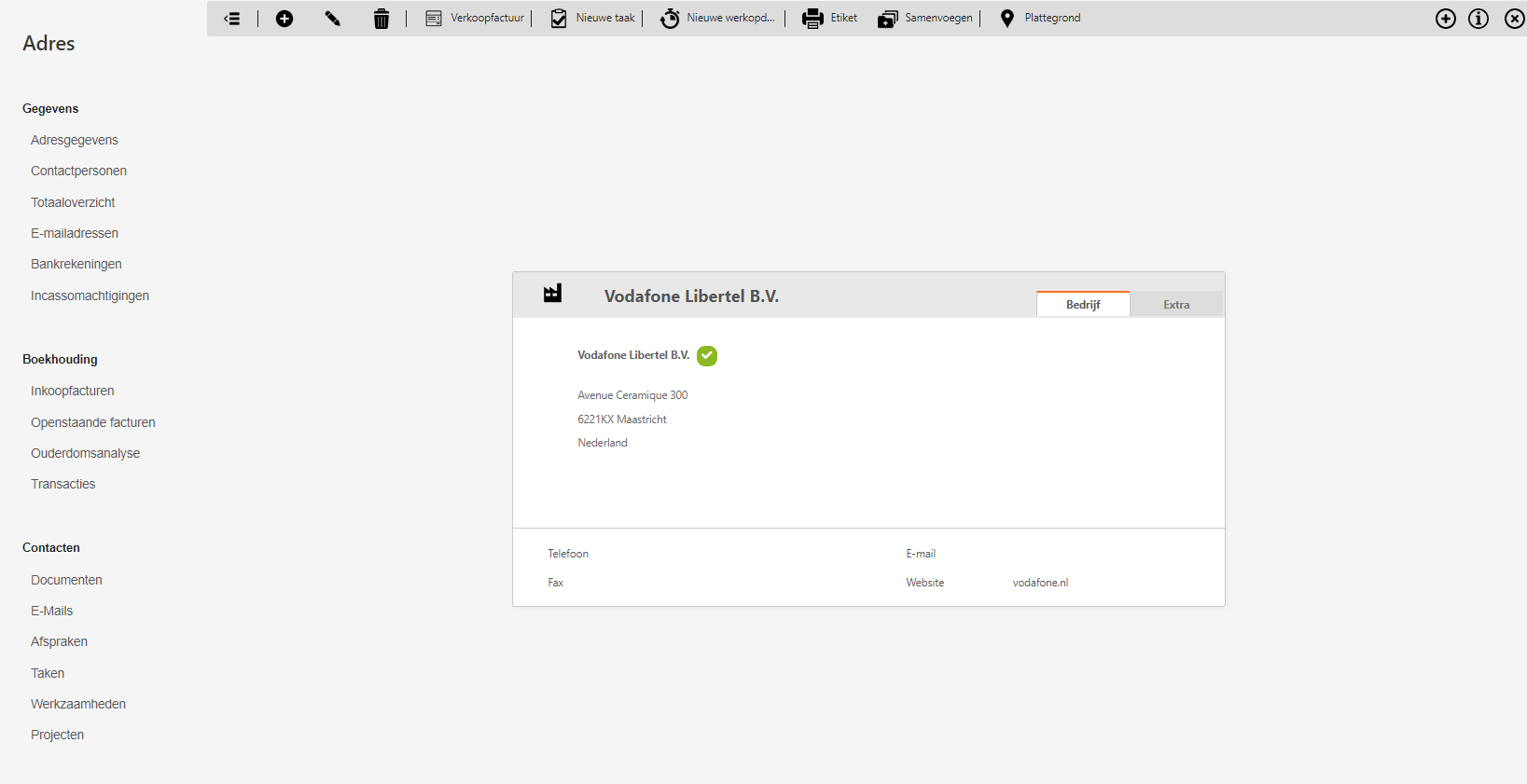Open Adresgegevens in the sidebar
This screenshot has width=1527, height=784.
coord(75,140)
